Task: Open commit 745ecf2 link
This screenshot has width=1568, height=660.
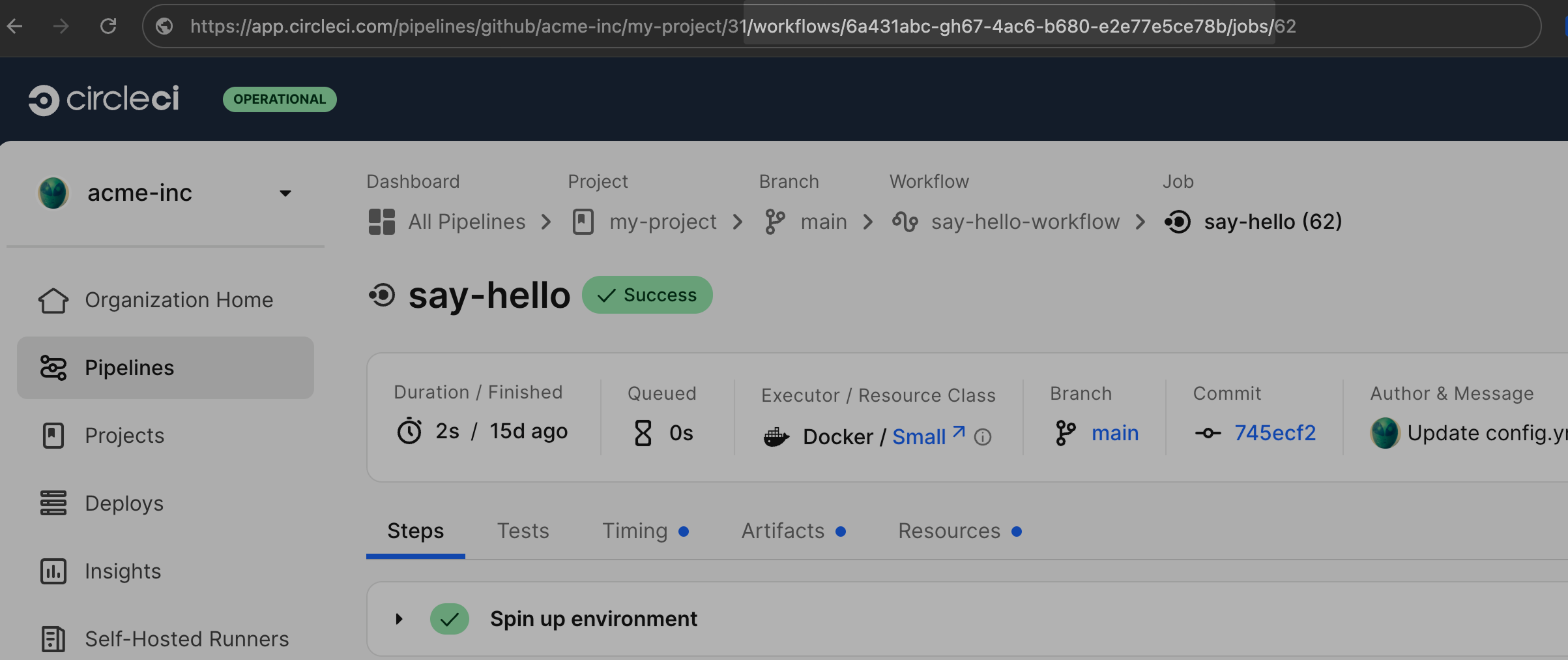Action: coord(1275,433)
